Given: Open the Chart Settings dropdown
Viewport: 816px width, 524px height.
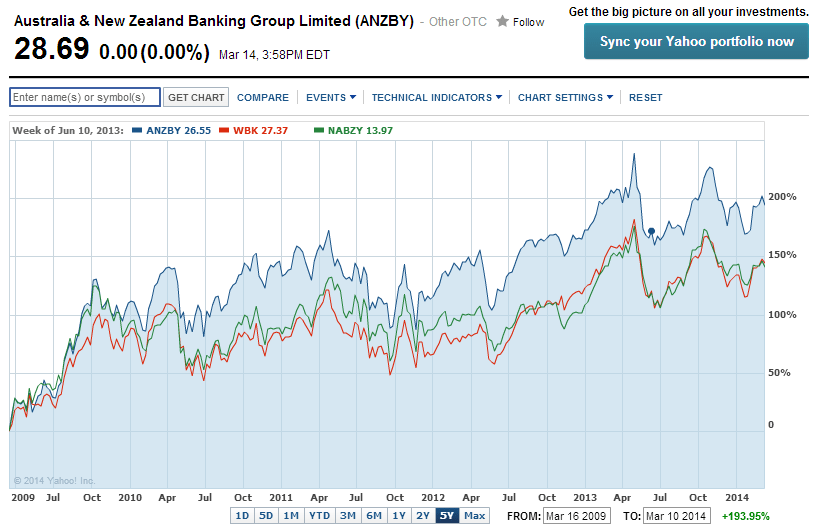Looking at the screenshot, I should [565, 97].
